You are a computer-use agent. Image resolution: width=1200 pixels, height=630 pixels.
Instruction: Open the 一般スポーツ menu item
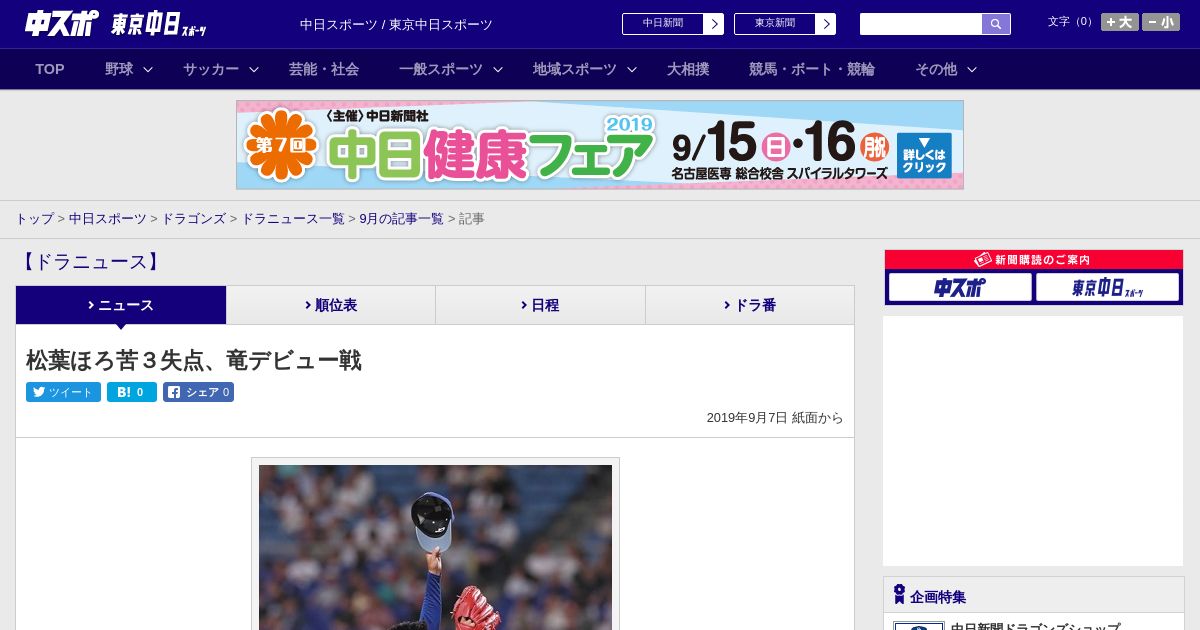click(441, 69)
